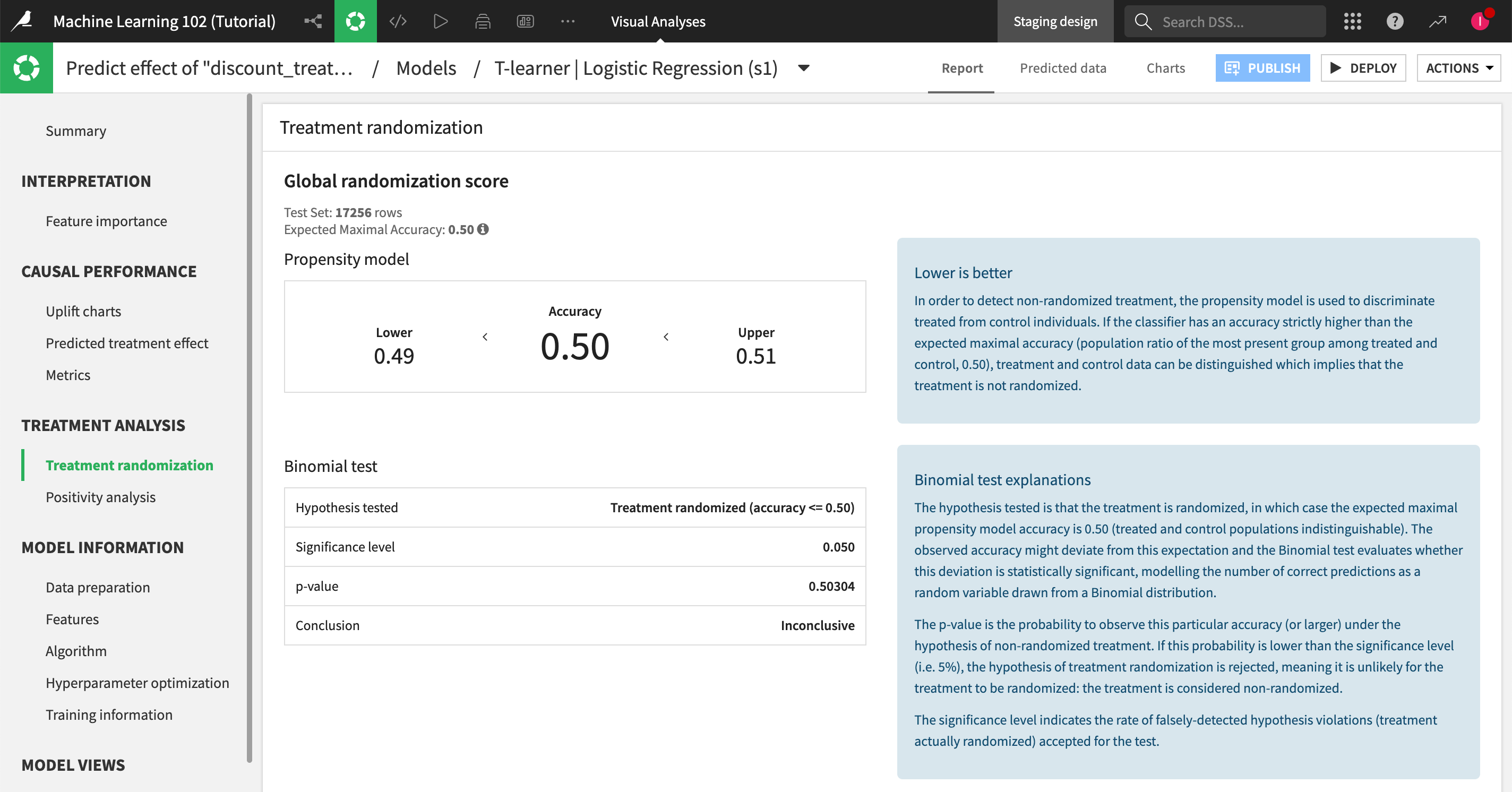The image size is (1512, 792).
Task: Click the help question mark icon
Action: (x=1395, y=21)
